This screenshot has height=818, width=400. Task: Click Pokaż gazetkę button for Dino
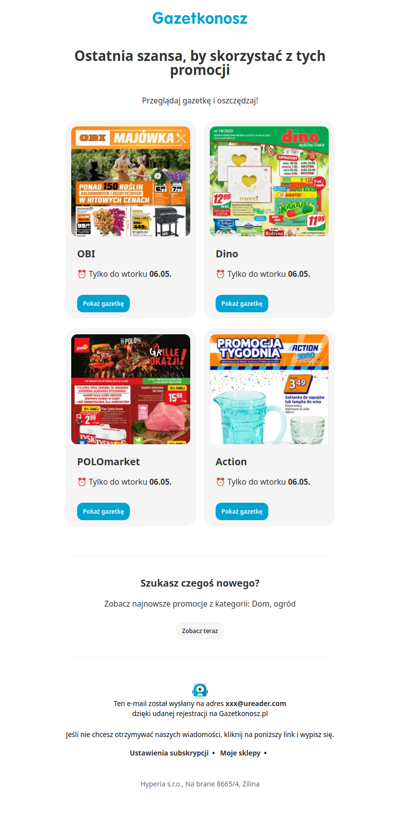point(242,304)
